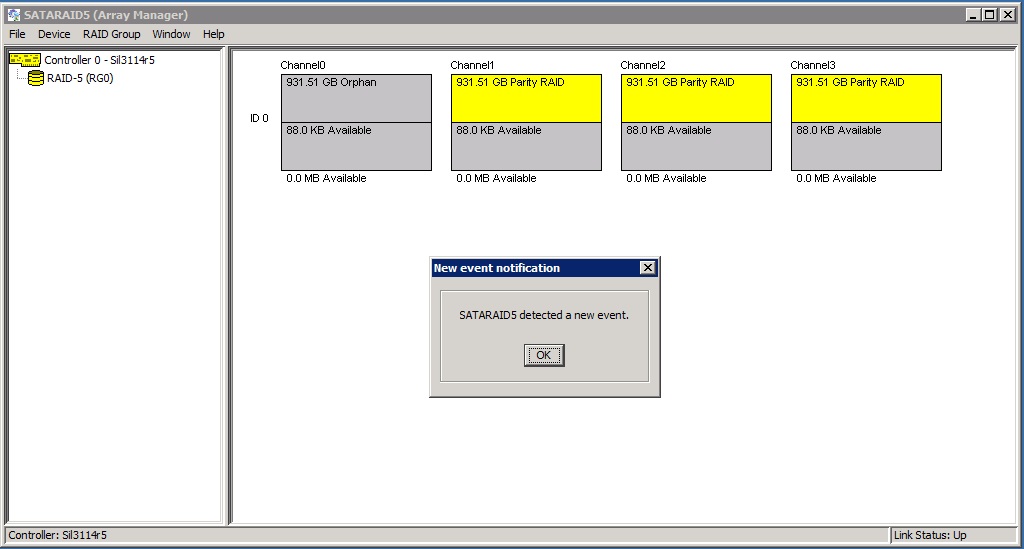Click the ID 0 row label
This screenshot has height=549, width=1024.
click(259, 118)
